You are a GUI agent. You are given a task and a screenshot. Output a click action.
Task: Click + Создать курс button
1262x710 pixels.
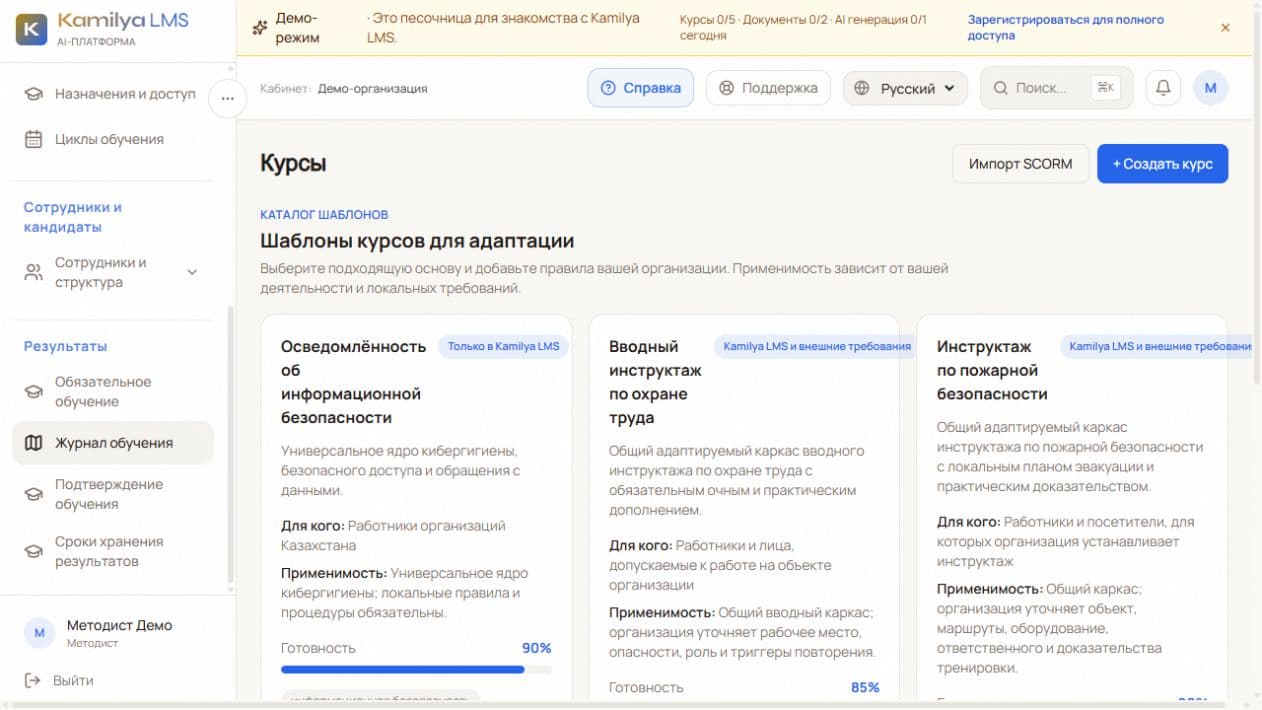[1162, 164]
